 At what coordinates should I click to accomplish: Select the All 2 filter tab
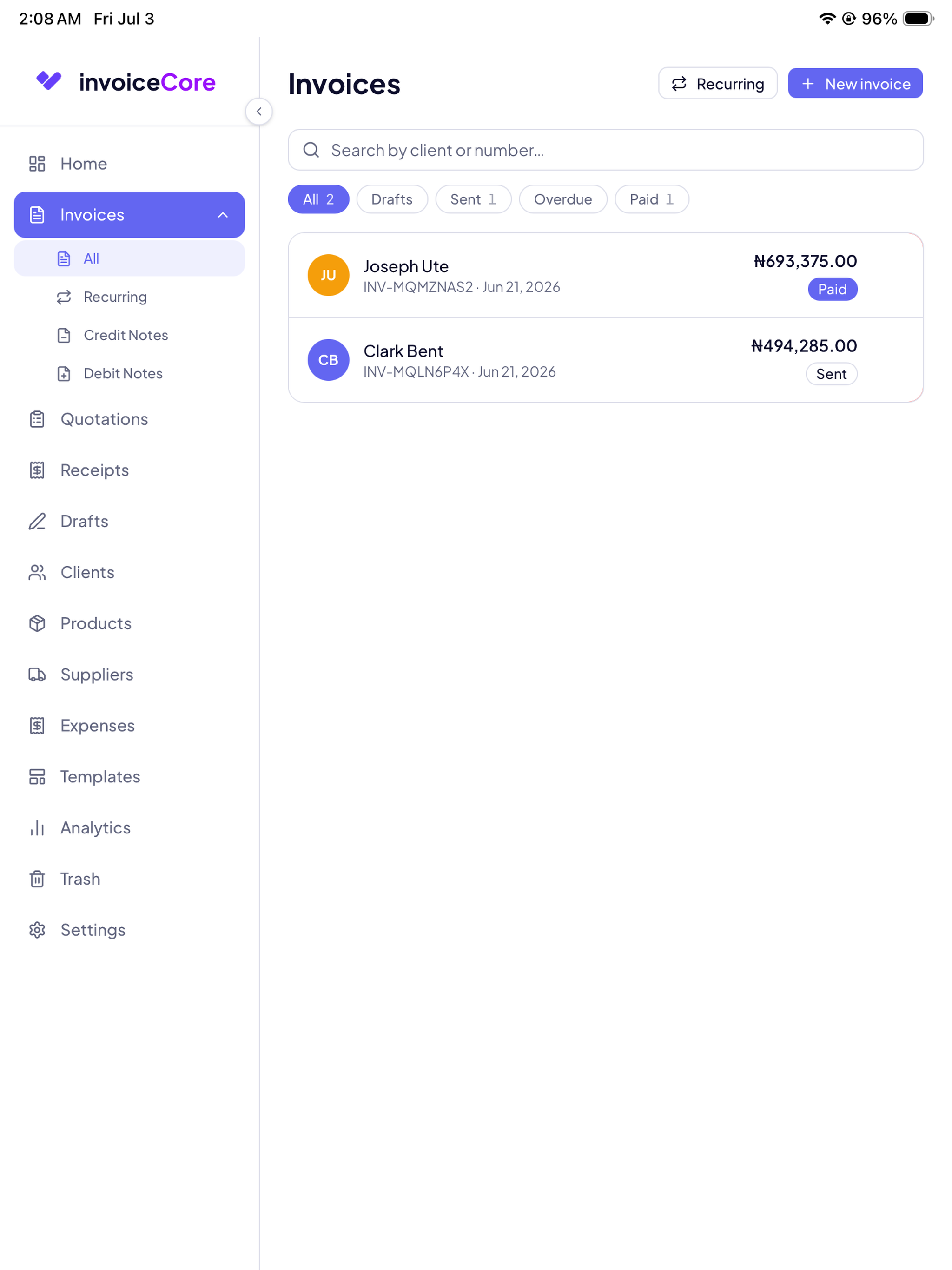click(x=318, y=199)
